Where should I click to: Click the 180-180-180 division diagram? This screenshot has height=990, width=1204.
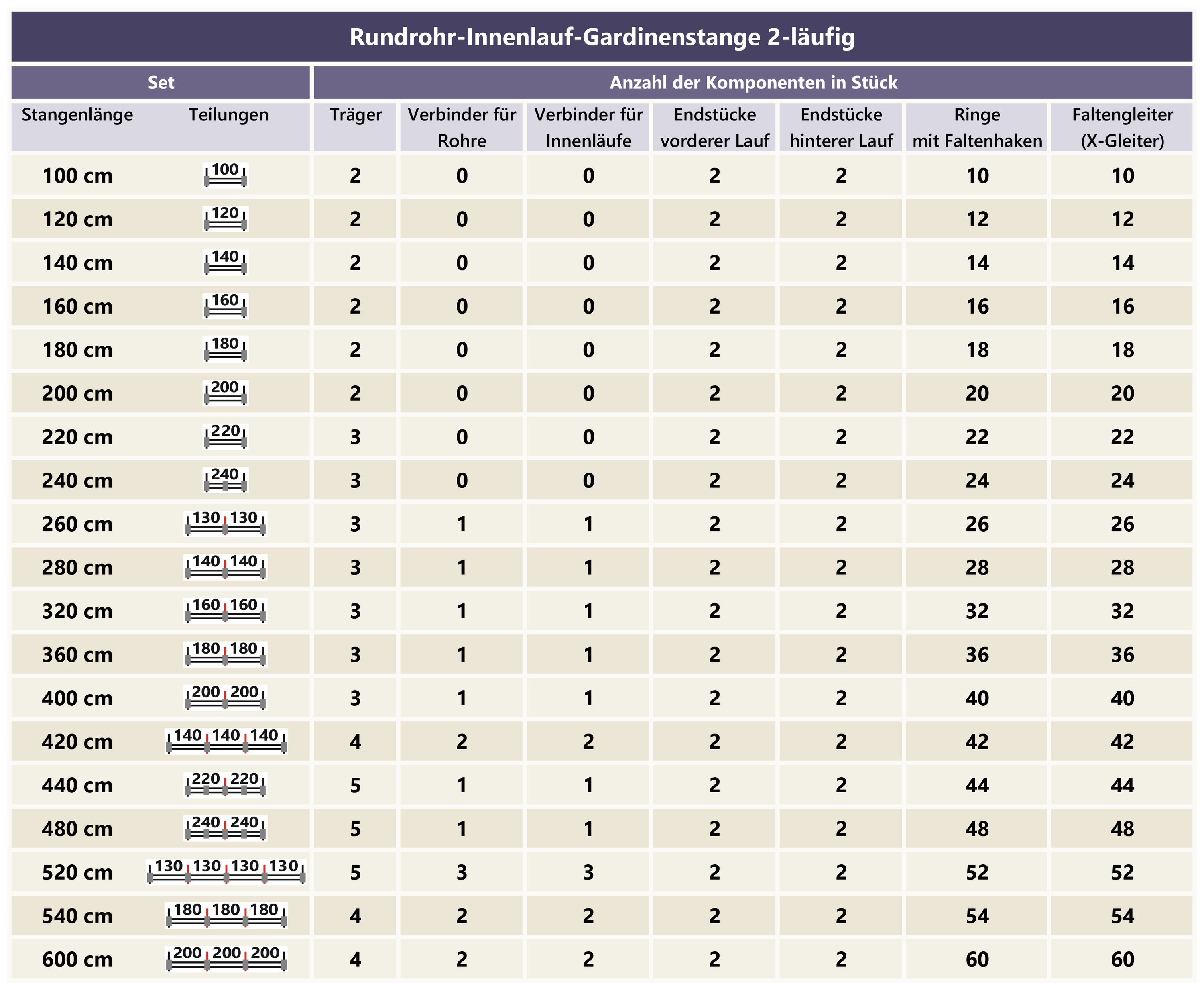[x=226, y=915]
